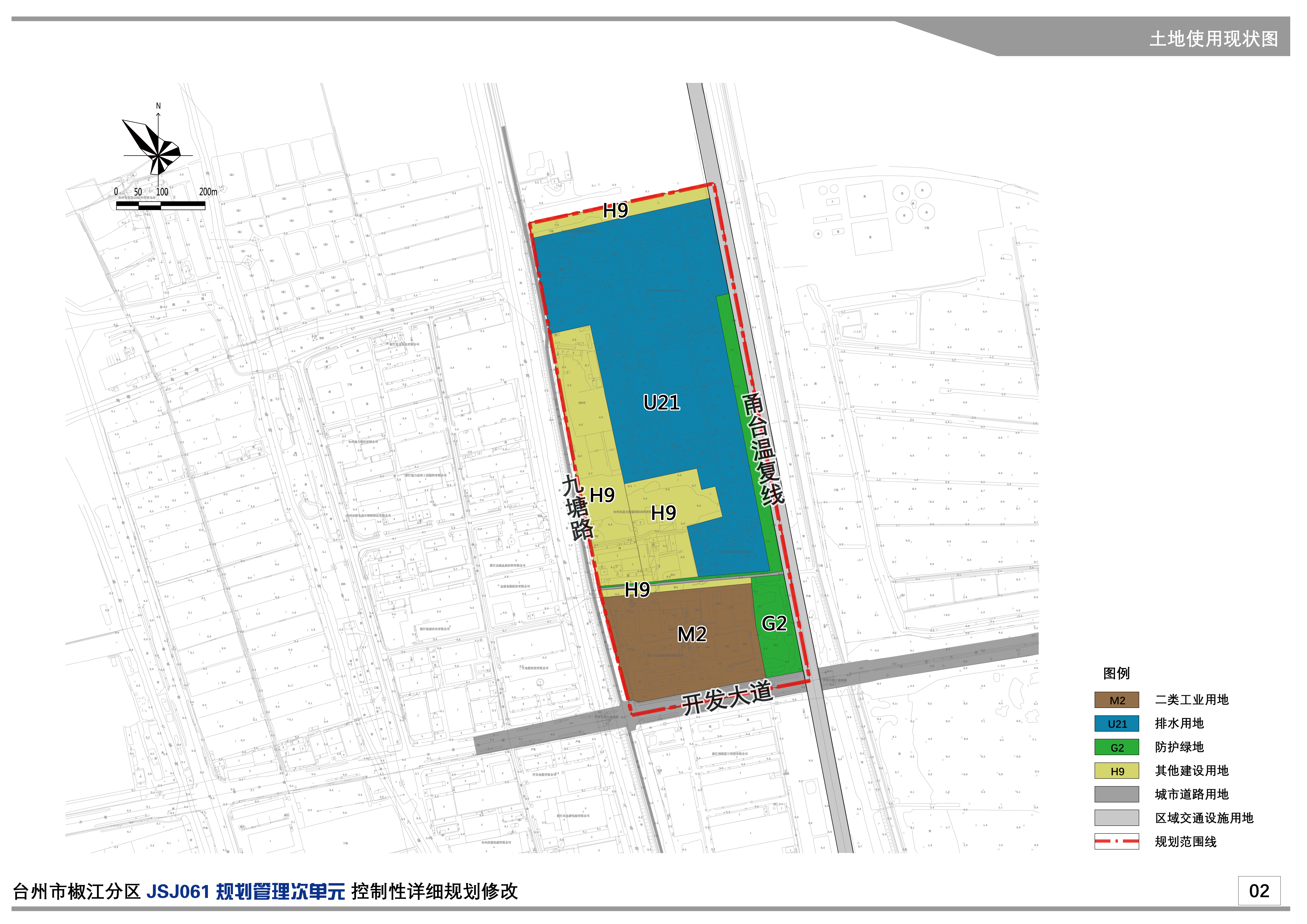Click the 开发大道 road name
This screenshot has width=1307, height=924.
(727, 697)
